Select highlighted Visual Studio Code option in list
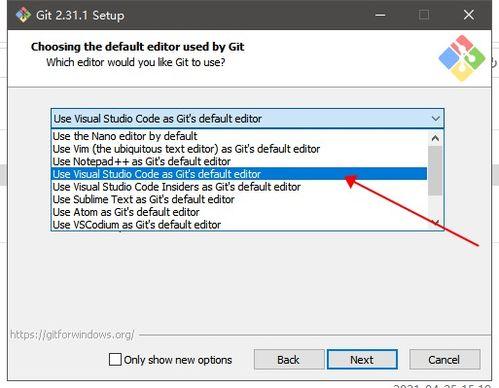 point(239,174)
